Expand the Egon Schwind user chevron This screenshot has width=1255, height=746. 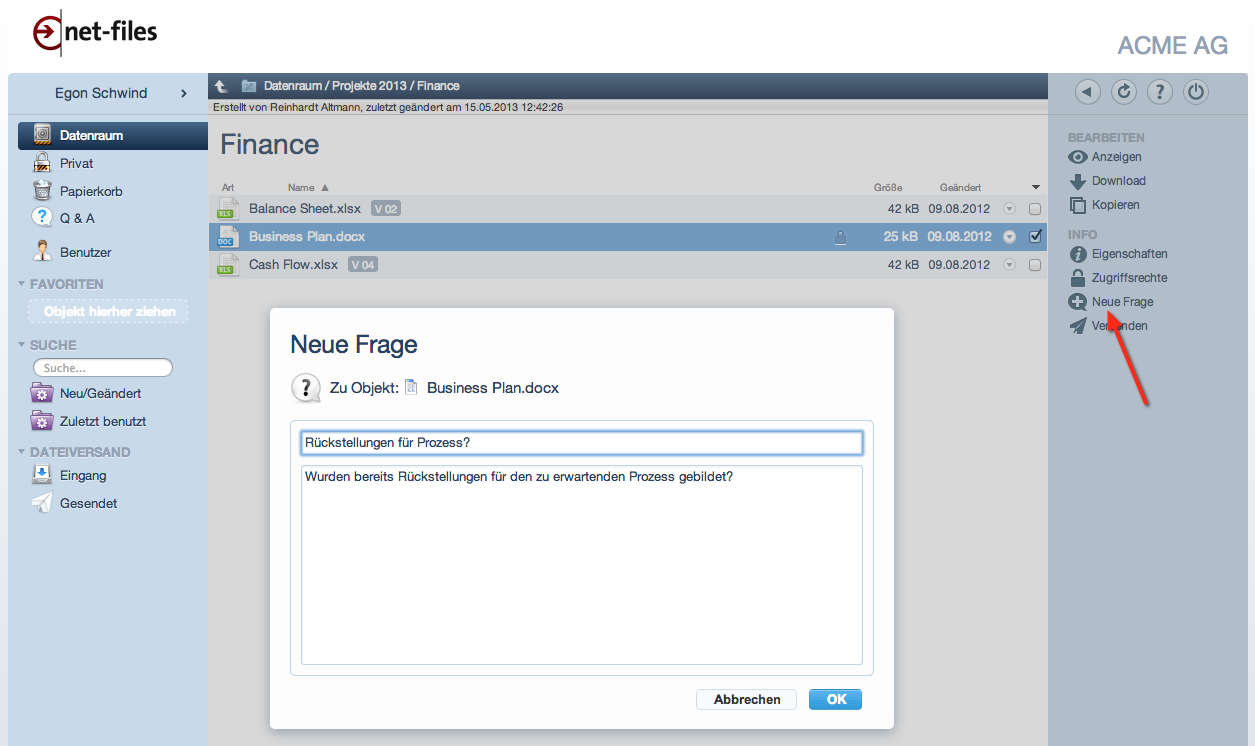183,93
